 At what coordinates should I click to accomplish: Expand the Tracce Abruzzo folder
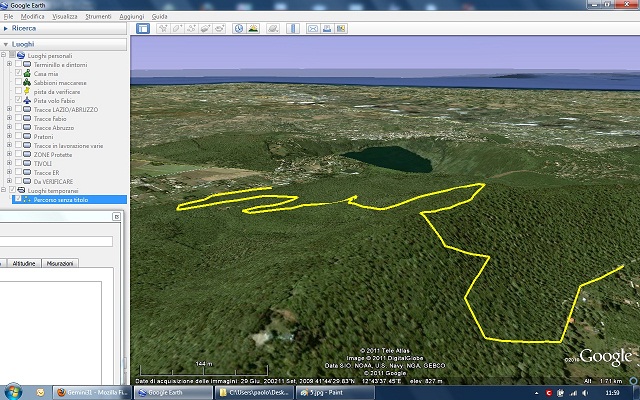(x=9, y=127)
